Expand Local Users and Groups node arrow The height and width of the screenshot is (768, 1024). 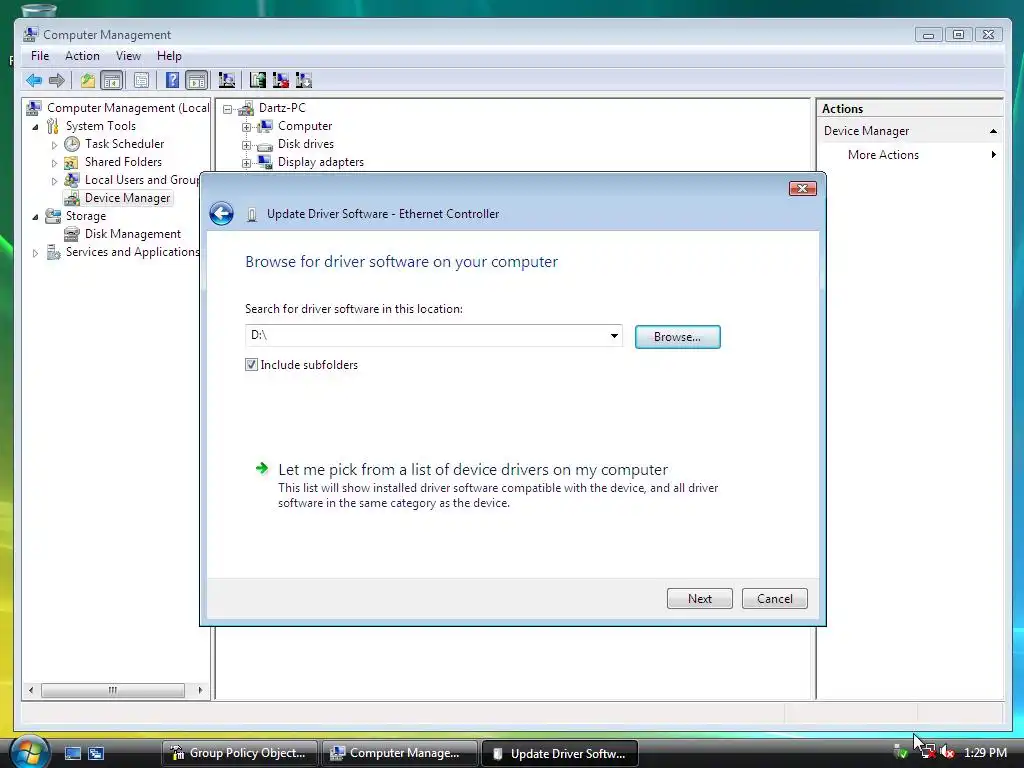point(54,181)
